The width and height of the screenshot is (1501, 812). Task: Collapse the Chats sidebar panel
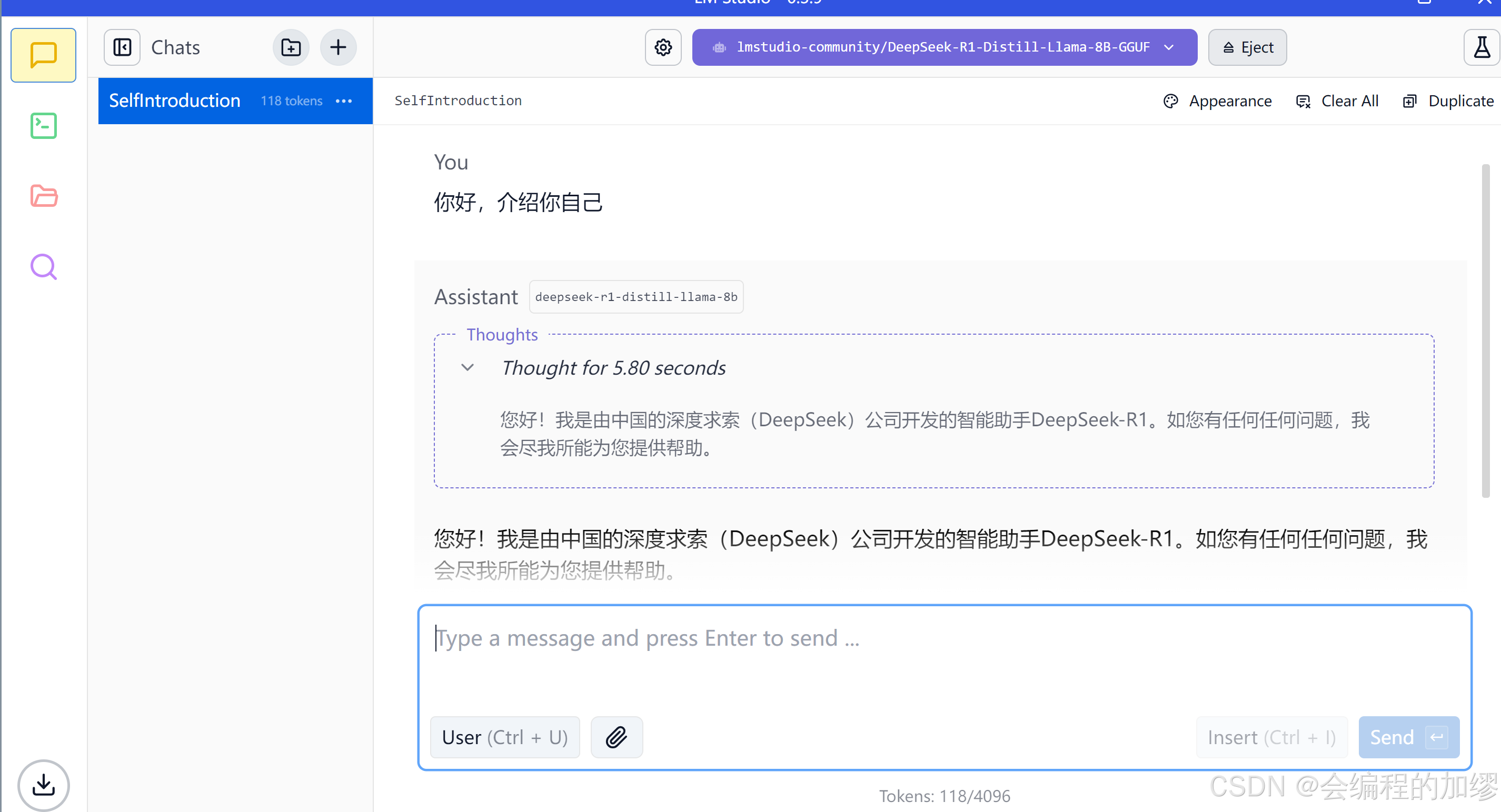(122, 47)
